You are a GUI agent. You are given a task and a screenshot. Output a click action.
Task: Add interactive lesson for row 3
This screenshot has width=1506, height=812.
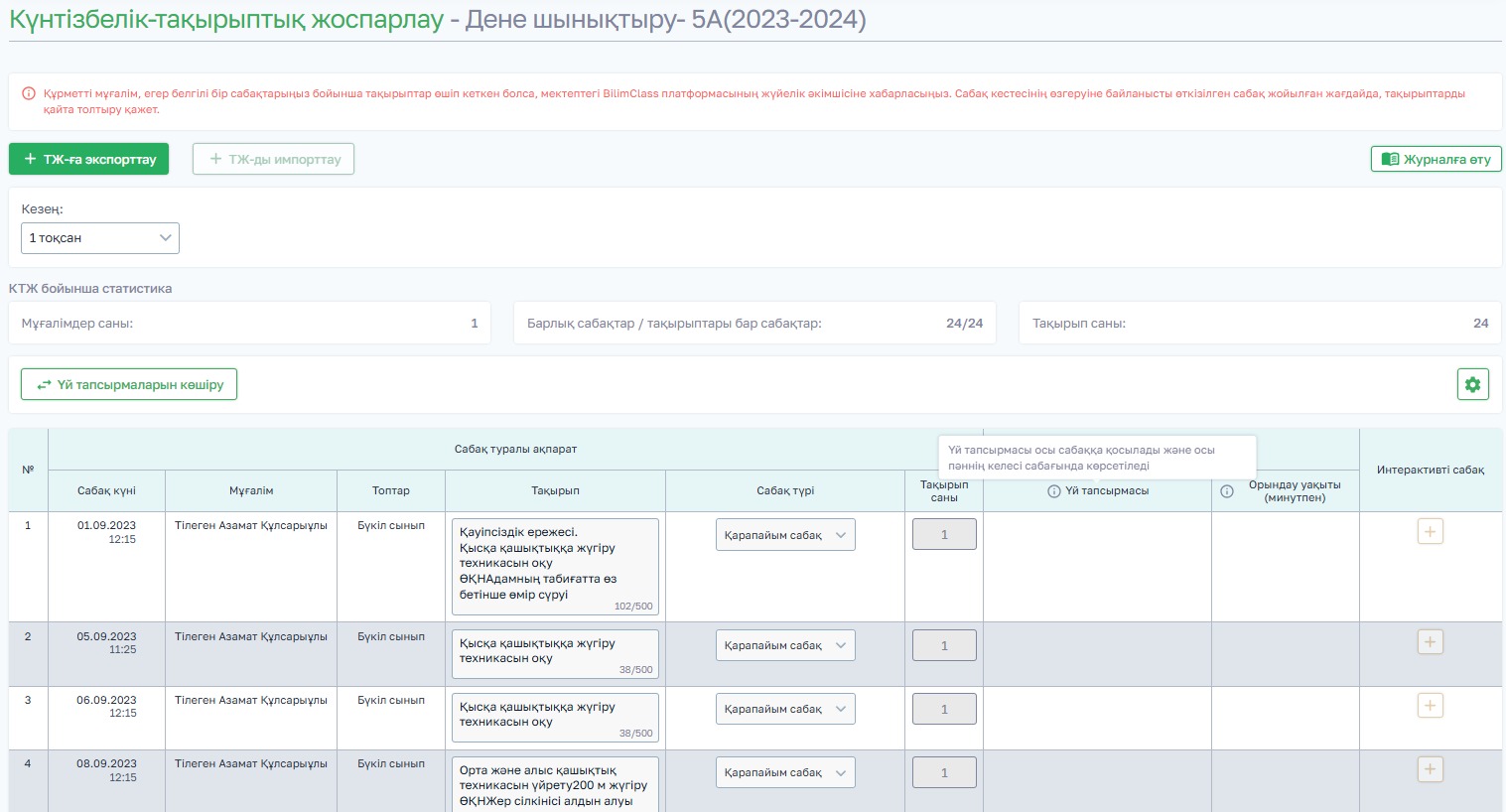pyautogui.click(x=1430, y=706)
